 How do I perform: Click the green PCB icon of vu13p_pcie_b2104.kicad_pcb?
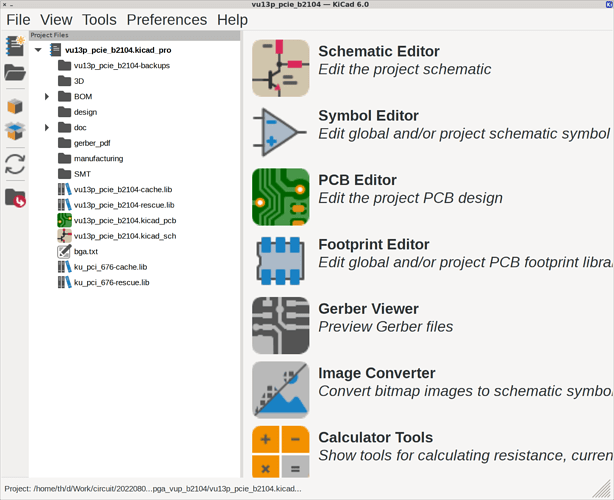(65, 220)
